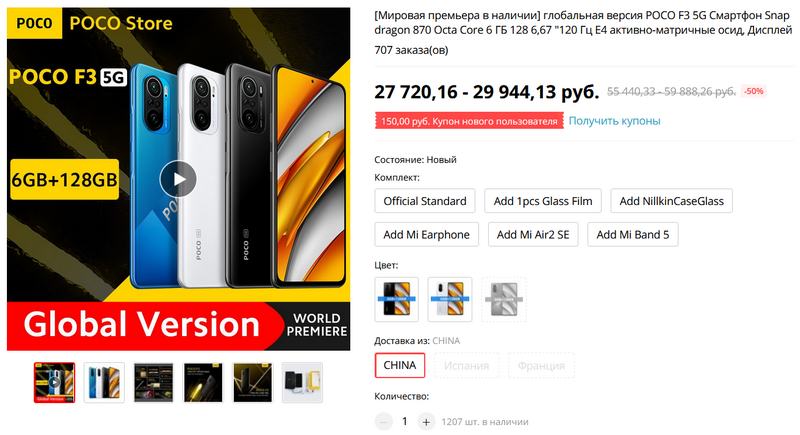The height and width of the screenshot is (435, 800).
Task: Play the product video on main image
Action: (x=178, y=179)
